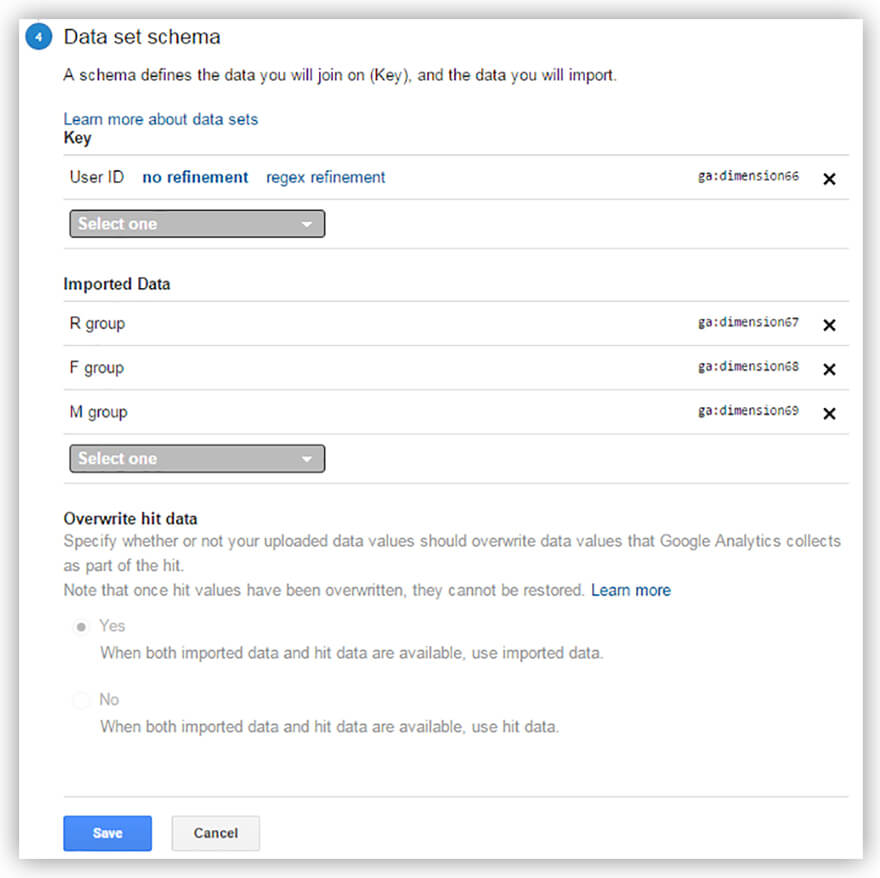Click the step 4 number badge
880x878 pixels.
[x=38, y=39]
